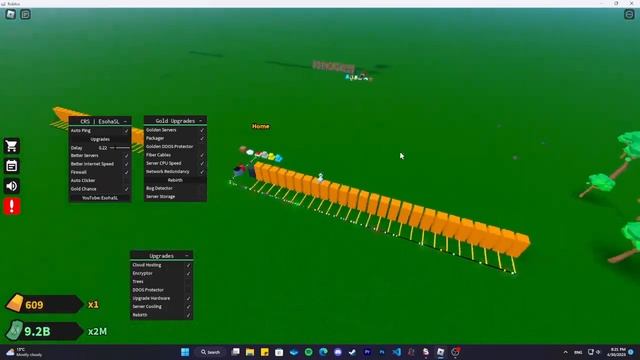Toggle the Upgrade Hardware checkbox
640x360 pixels.
tap(188, 298)
